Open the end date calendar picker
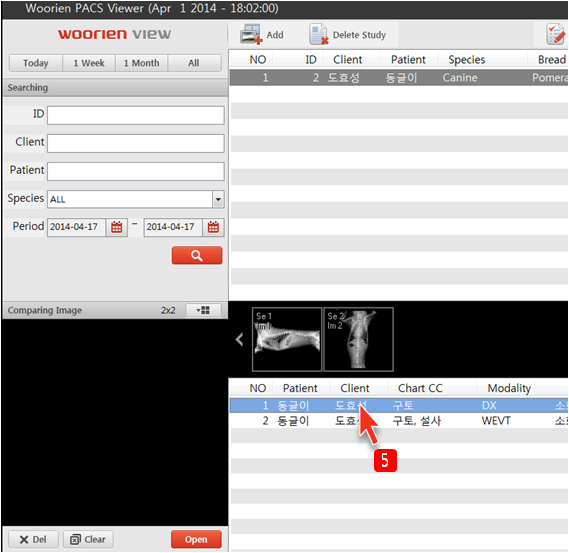This screenshot has height=553, width=569. [213, 228]
